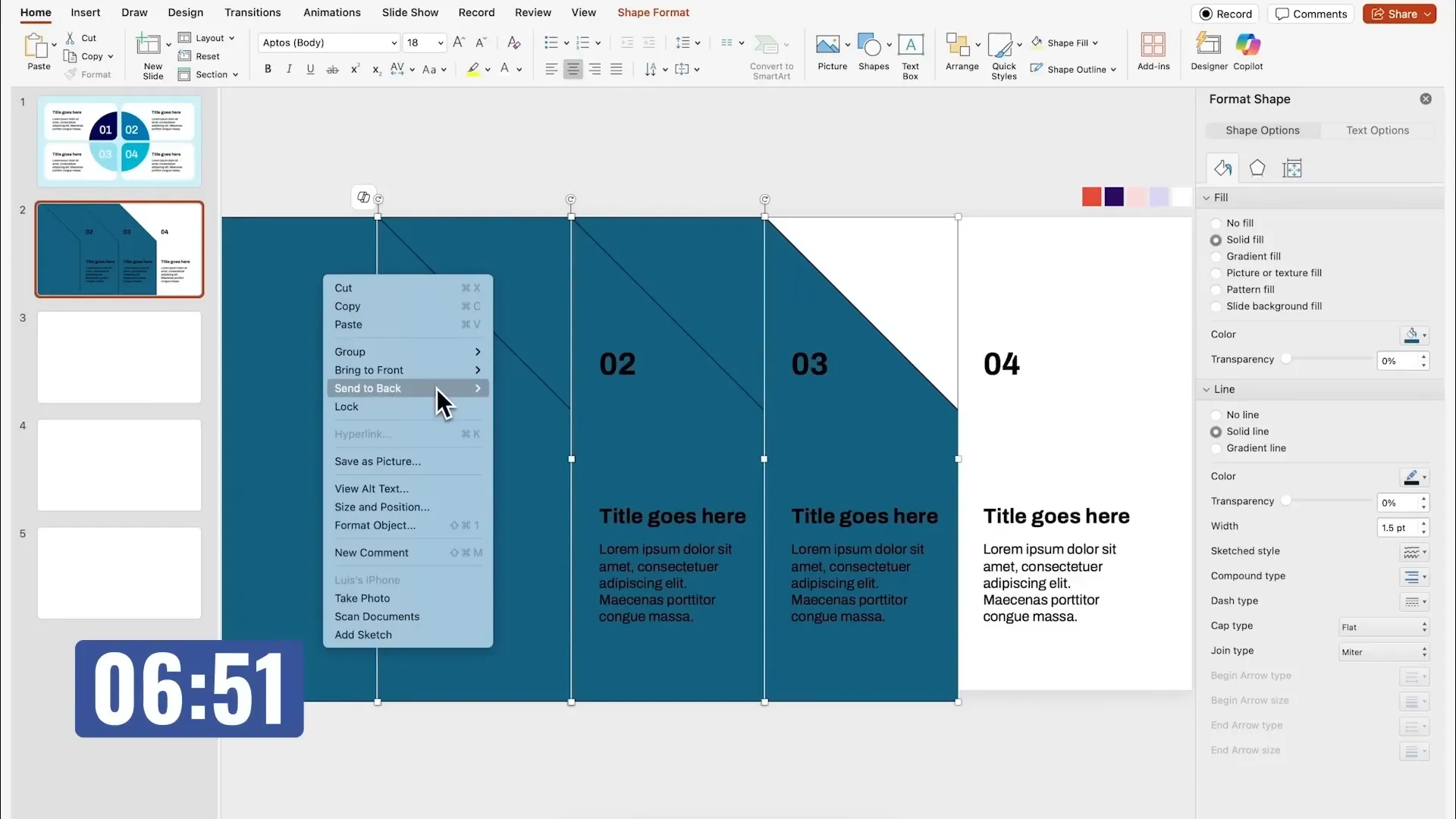The width and height of the screenshot is (1456, 819).
Task: Select Effects pentagon icon tab
Action: pos(1257,168)
